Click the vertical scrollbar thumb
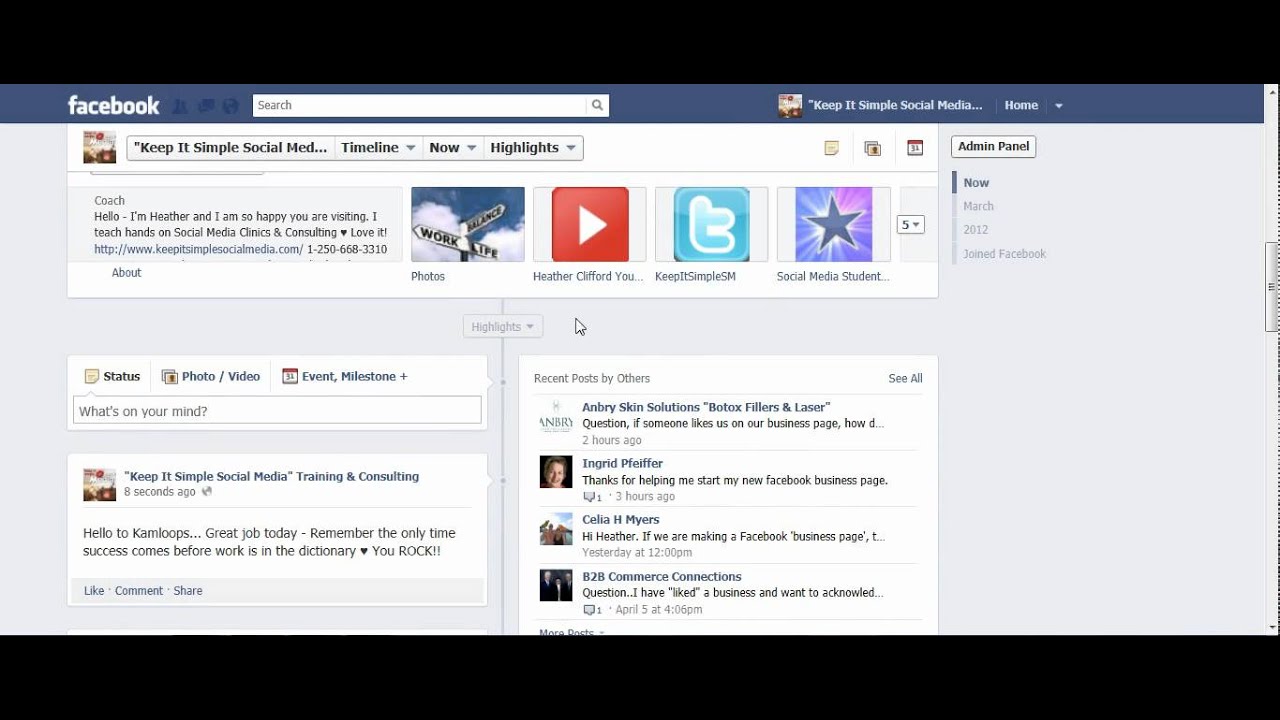The width and height of the screenshot is (1280, 720). coord(1272,287)
